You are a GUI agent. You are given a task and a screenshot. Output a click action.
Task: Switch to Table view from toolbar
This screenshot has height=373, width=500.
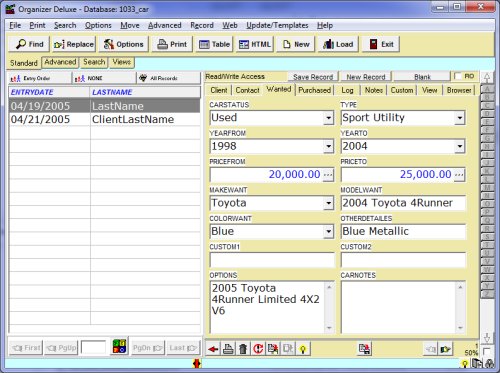click(214, 44)
